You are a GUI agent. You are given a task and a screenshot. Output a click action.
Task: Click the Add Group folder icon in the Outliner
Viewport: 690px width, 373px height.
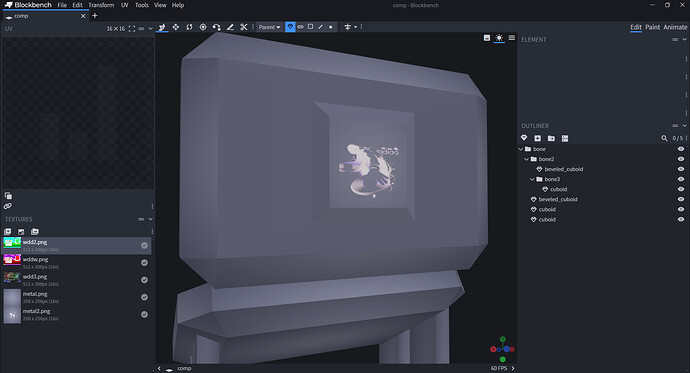coord(551,138)
